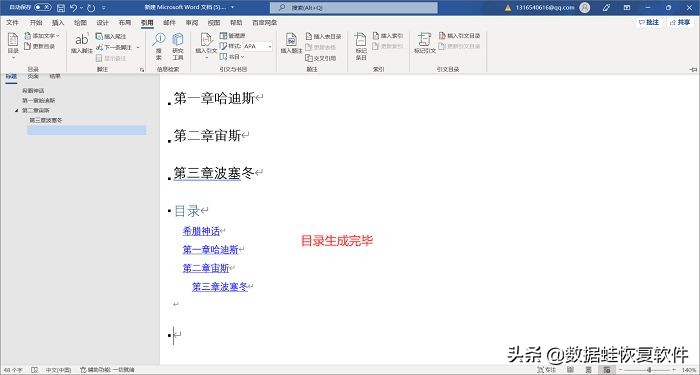
Task: Click 插入索引 Insert Index
Action: click(388, 35)
